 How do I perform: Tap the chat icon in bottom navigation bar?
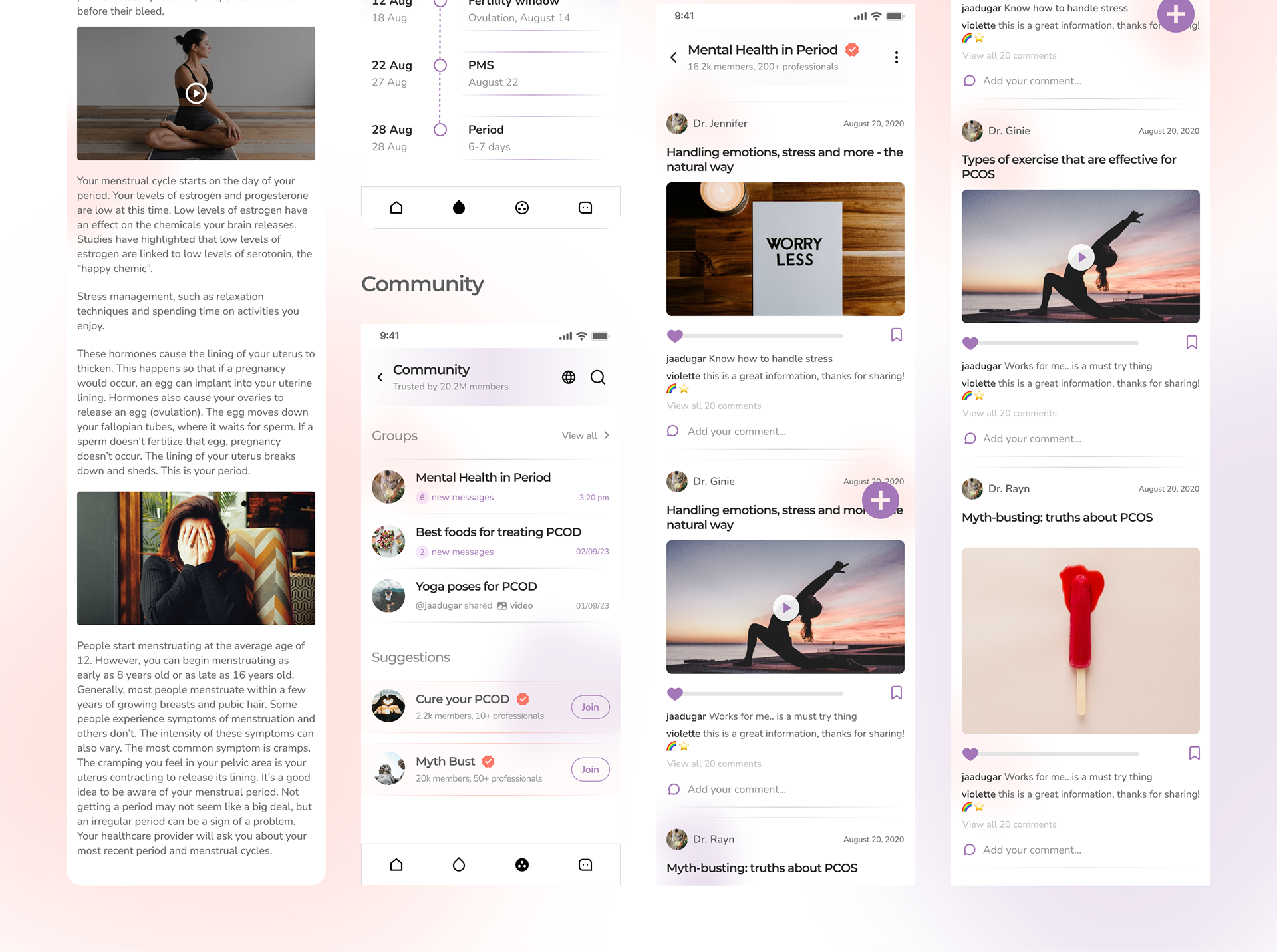pos(585,864)
